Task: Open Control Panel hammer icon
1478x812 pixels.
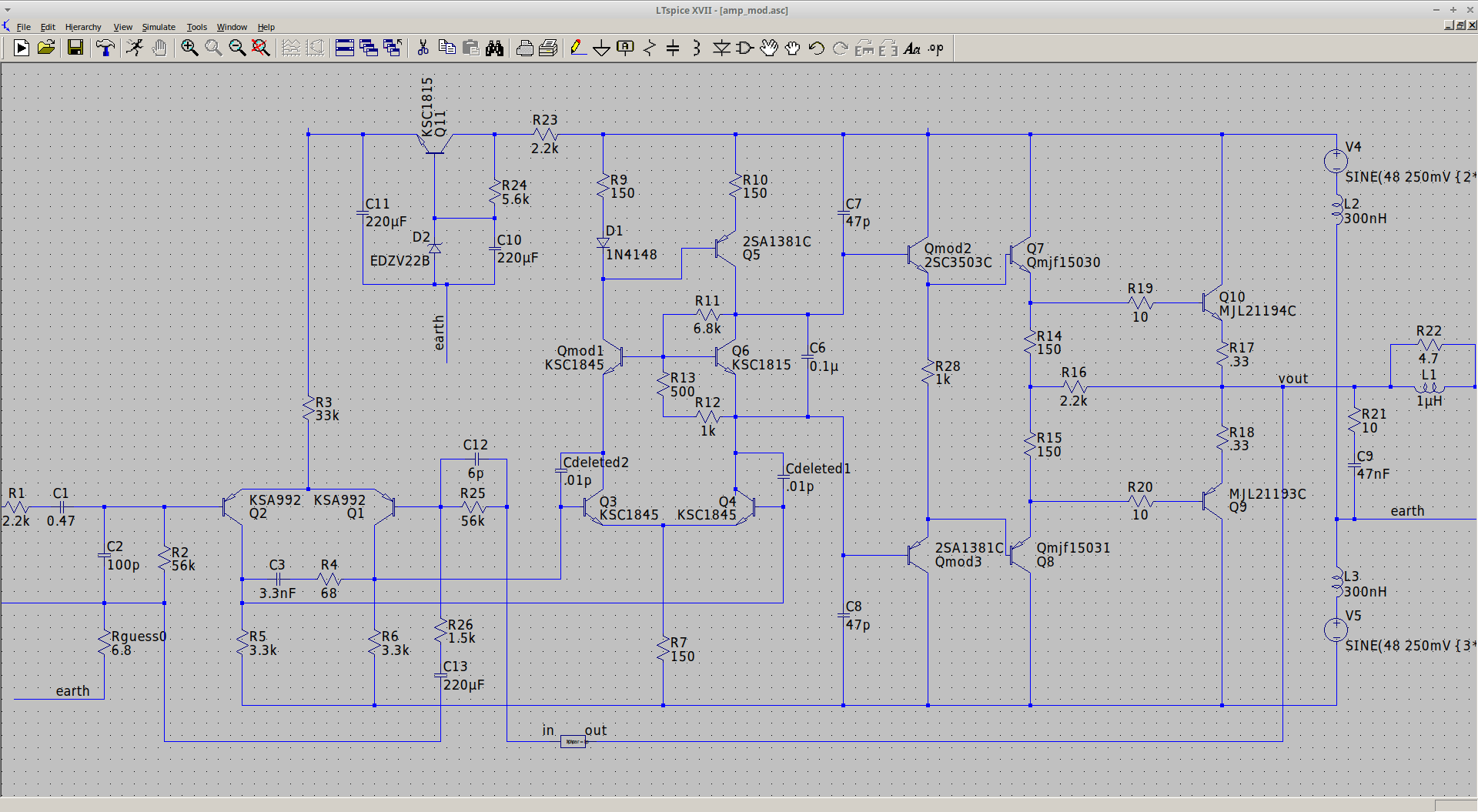Action: click(105, 48)
